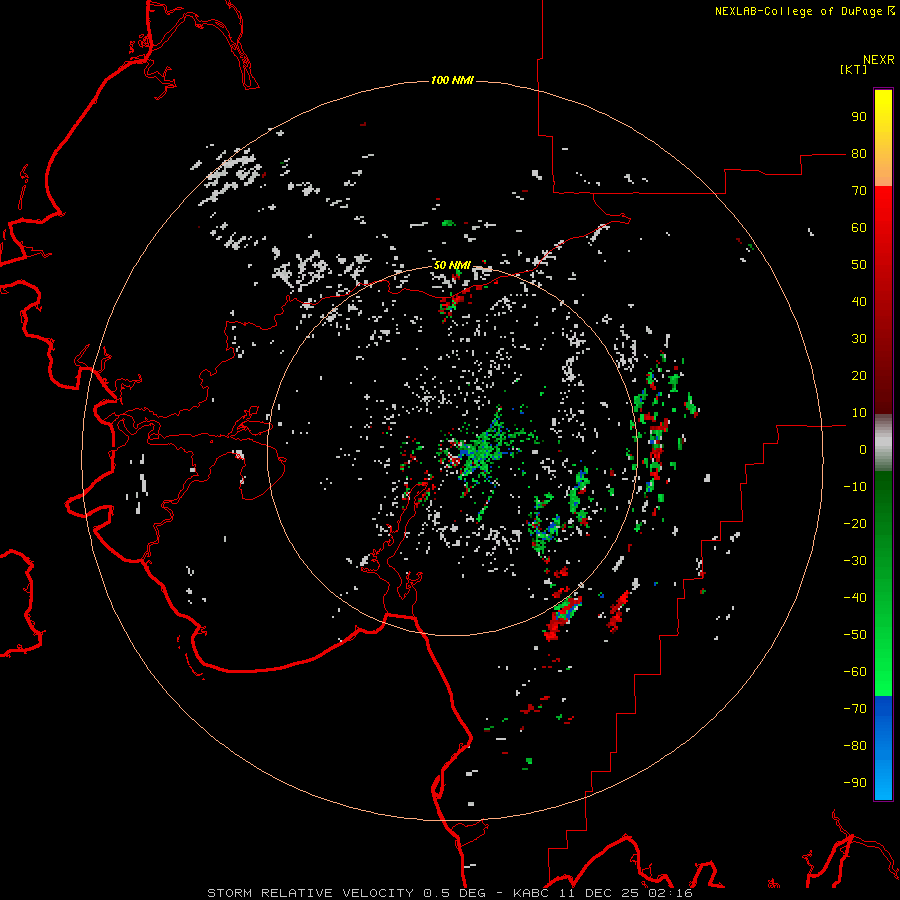Image resolution: width=900 pixels, height=900 pixels.
Task: Select the 90 value on velocity scale
Action: tap(859, 117)
